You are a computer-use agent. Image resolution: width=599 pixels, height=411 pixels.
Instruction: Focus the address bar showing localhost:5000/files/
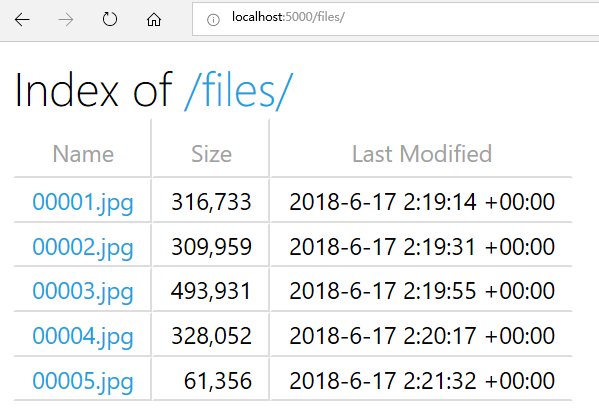(396, 19)
